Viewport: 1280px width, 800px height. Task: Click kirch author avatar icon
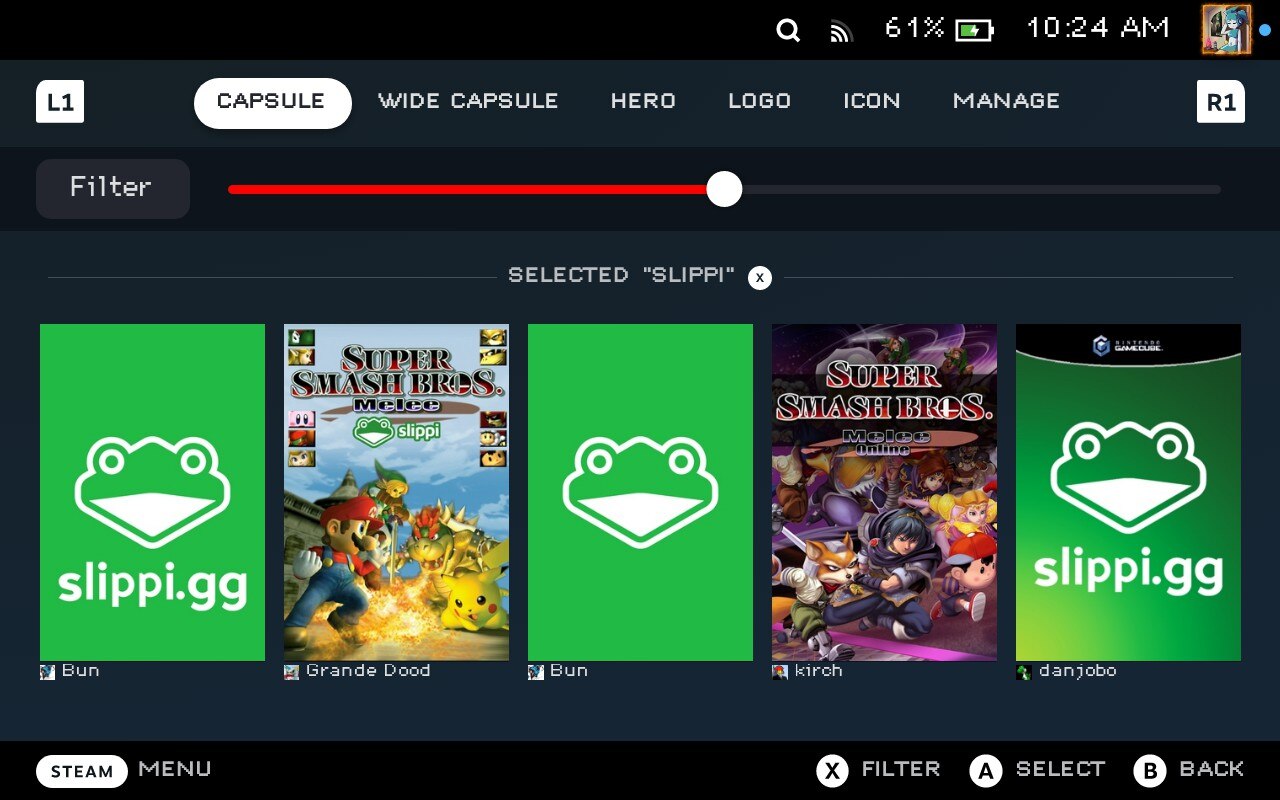point(779,672)
